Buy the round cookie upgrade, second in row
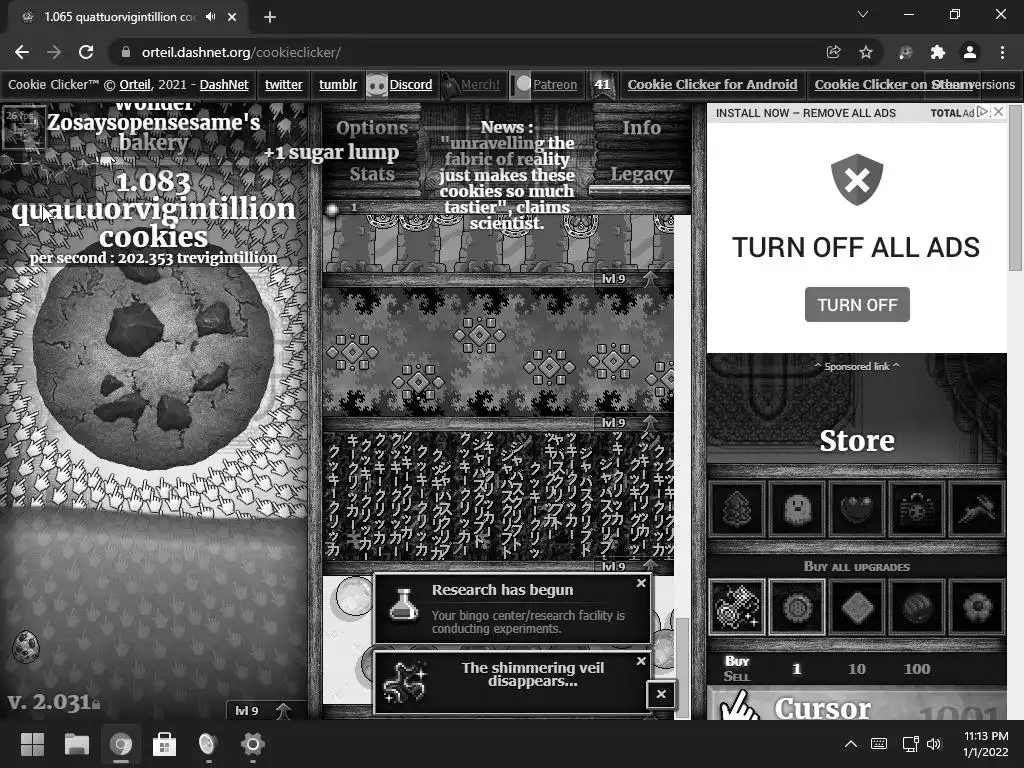Viewport: 1024px width, 768px height. point(797,607)
